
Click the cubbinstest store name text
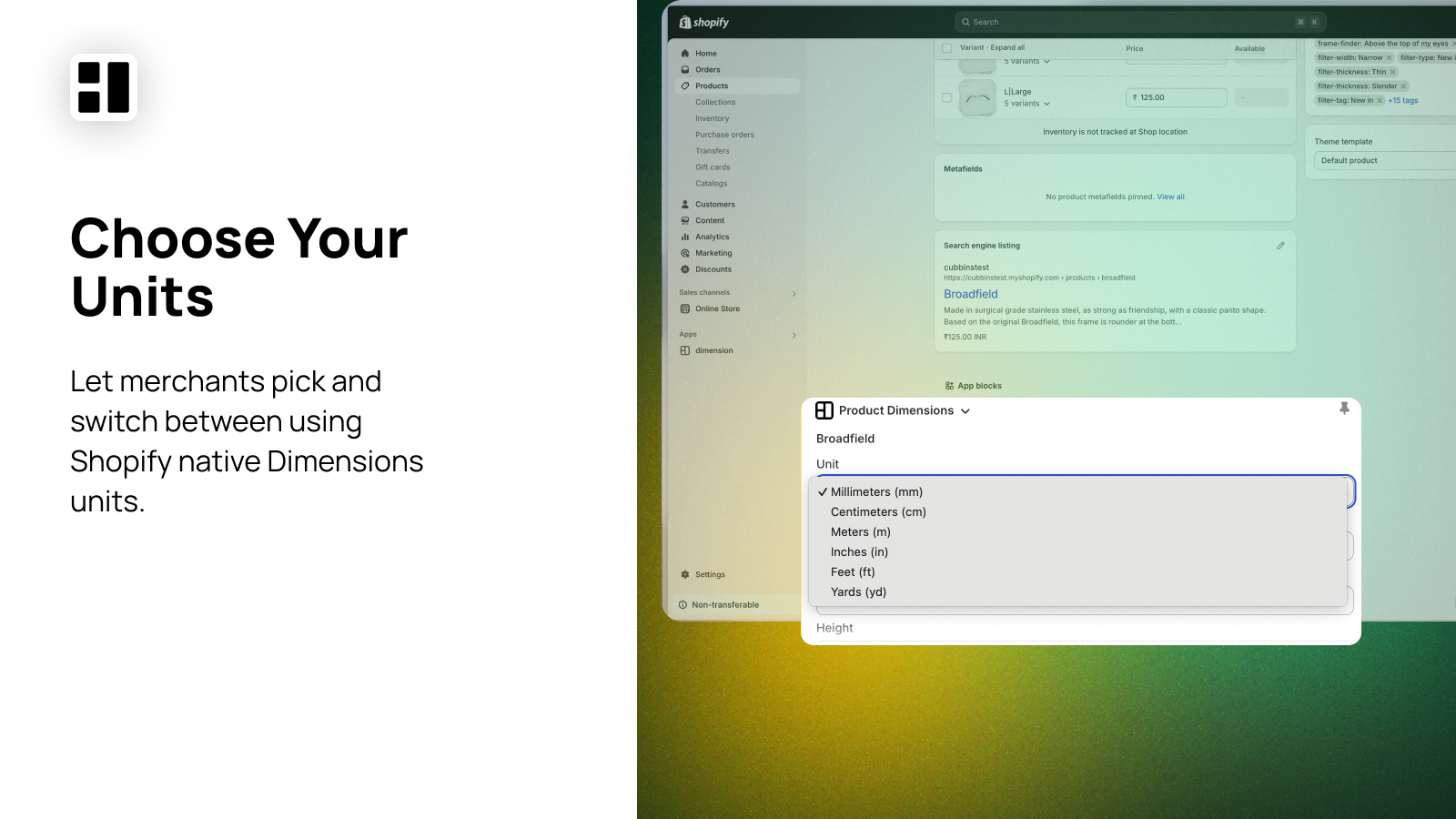(x=966, y=268)
